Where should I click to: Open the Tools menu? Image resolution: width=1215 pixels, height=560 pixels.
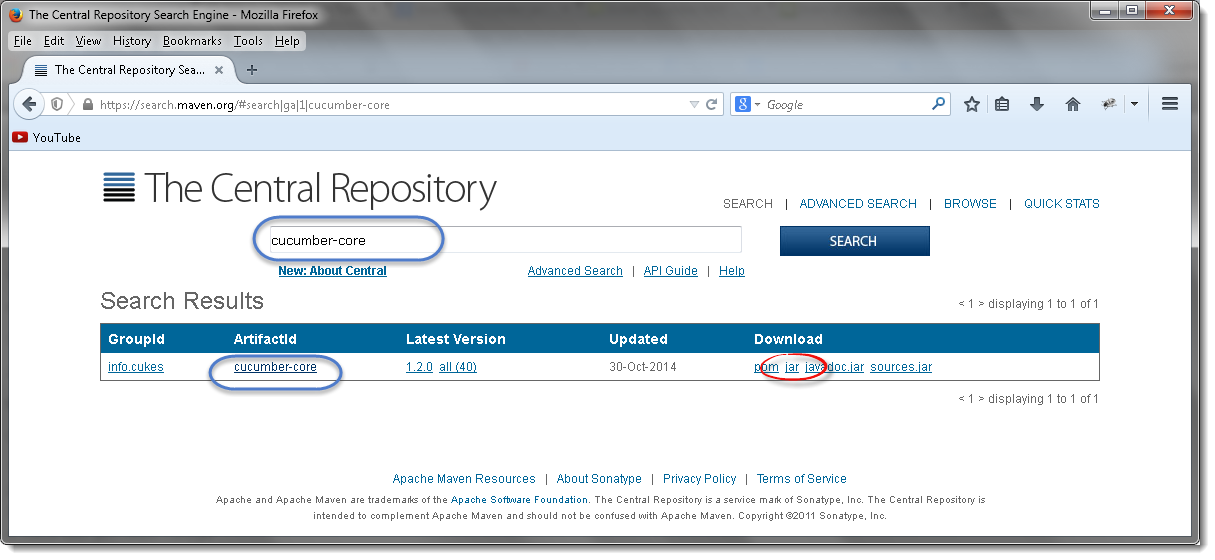tap(248, 41)
